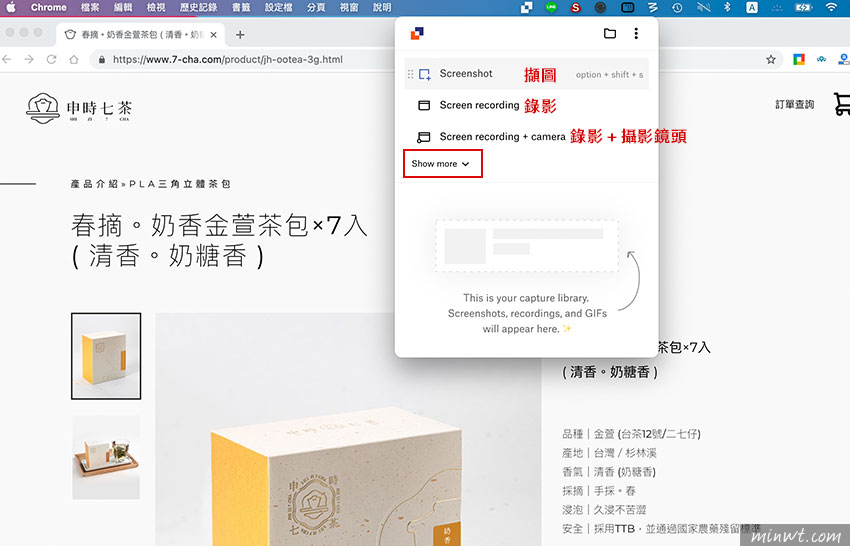Open the Dropbox Capture menu bar icon
Screen dimensions: 850x546
tap(526, 7)
